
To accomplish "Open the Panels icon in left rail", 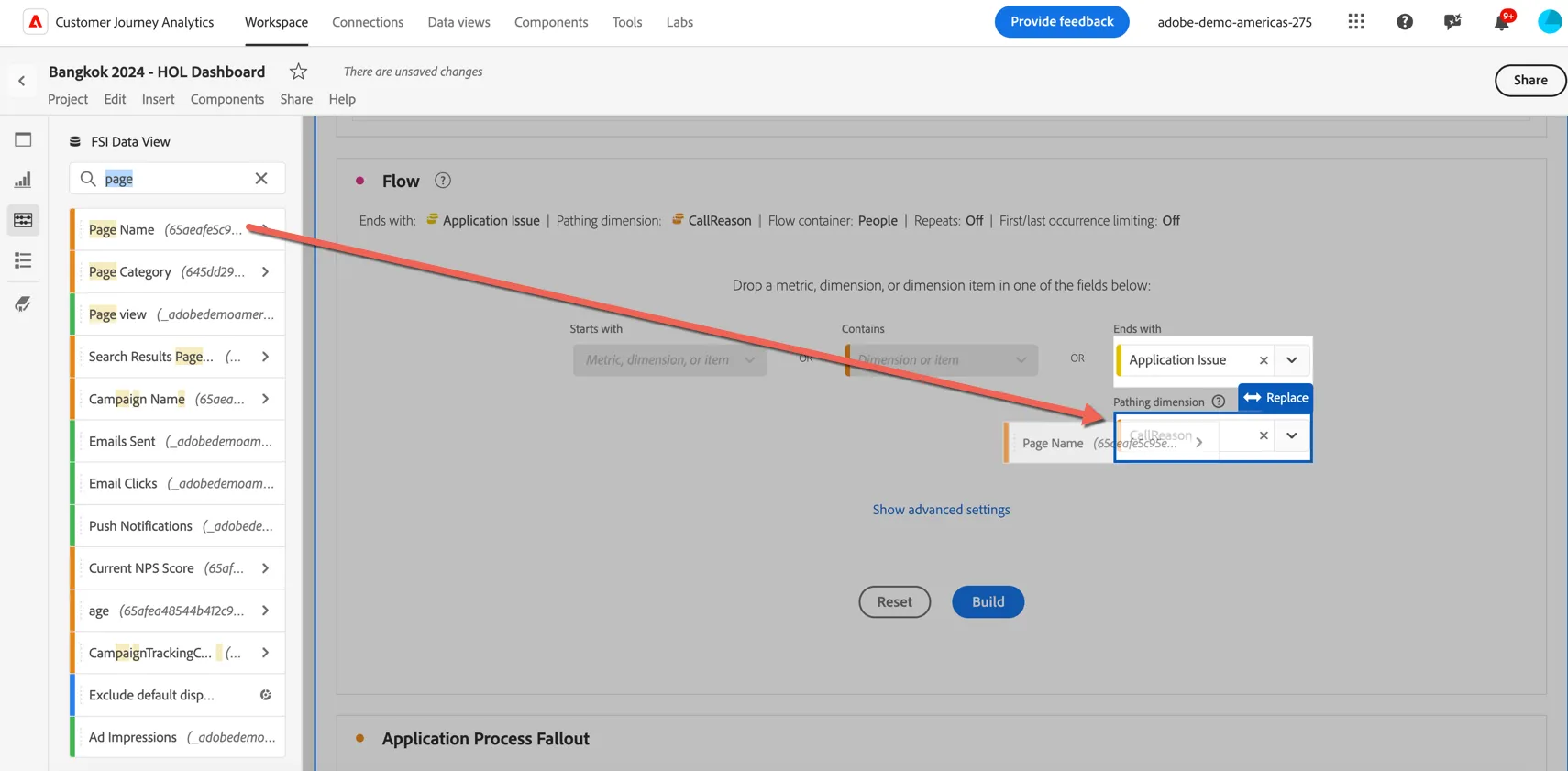I will [x=23, y=139].
